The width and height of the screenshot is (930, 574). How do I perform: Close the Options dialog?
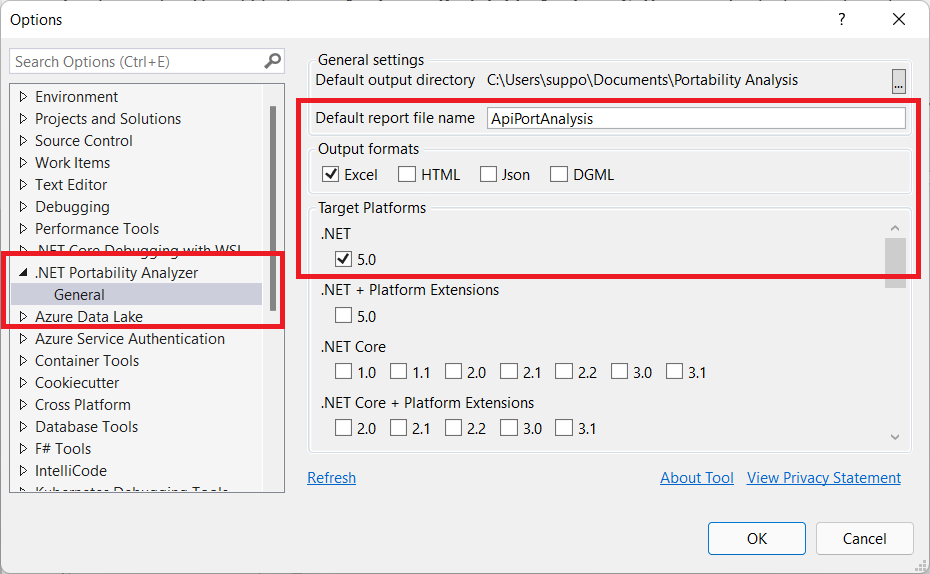tap(899, 20)
